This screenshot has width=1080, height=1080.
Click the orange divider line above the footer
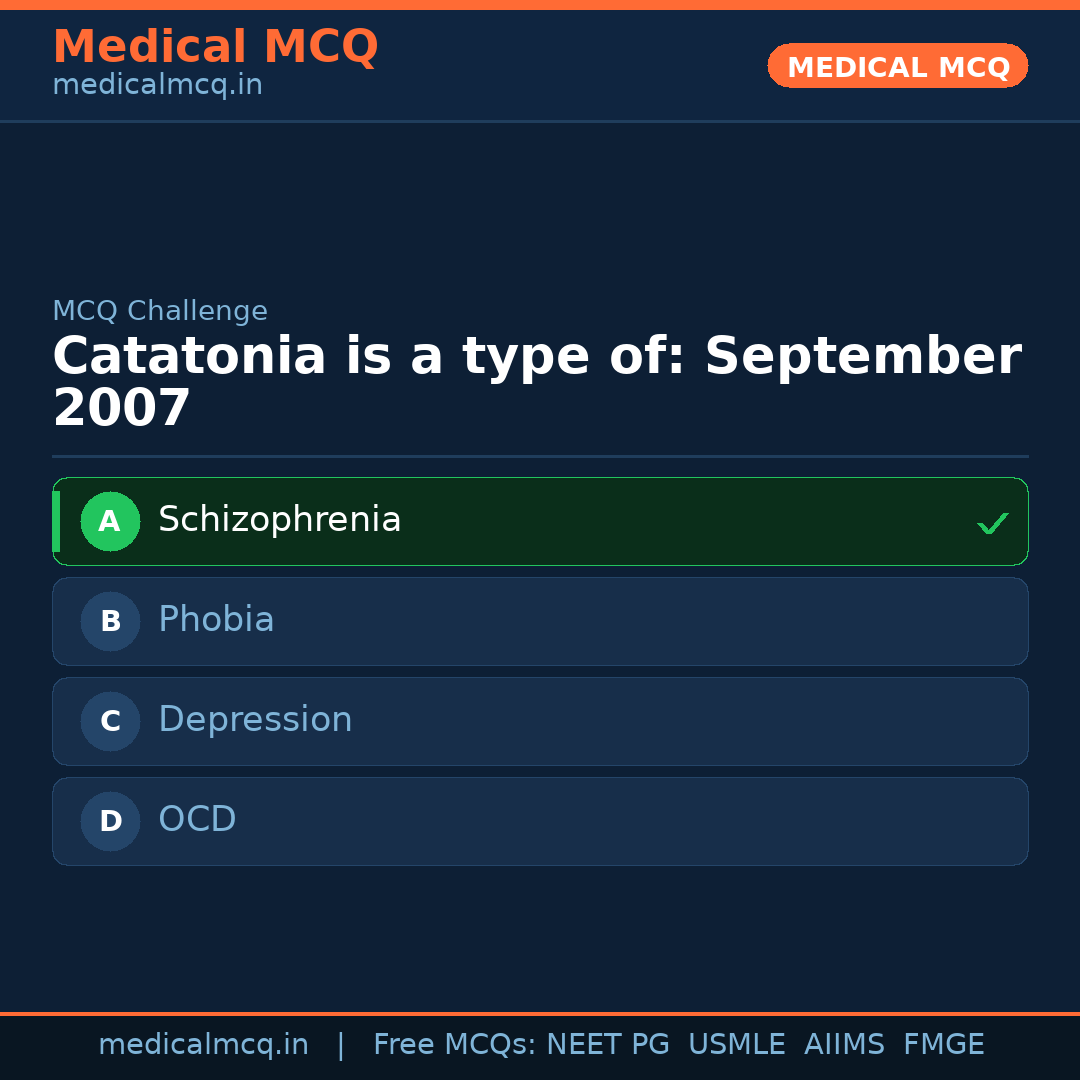point(540,1012)
